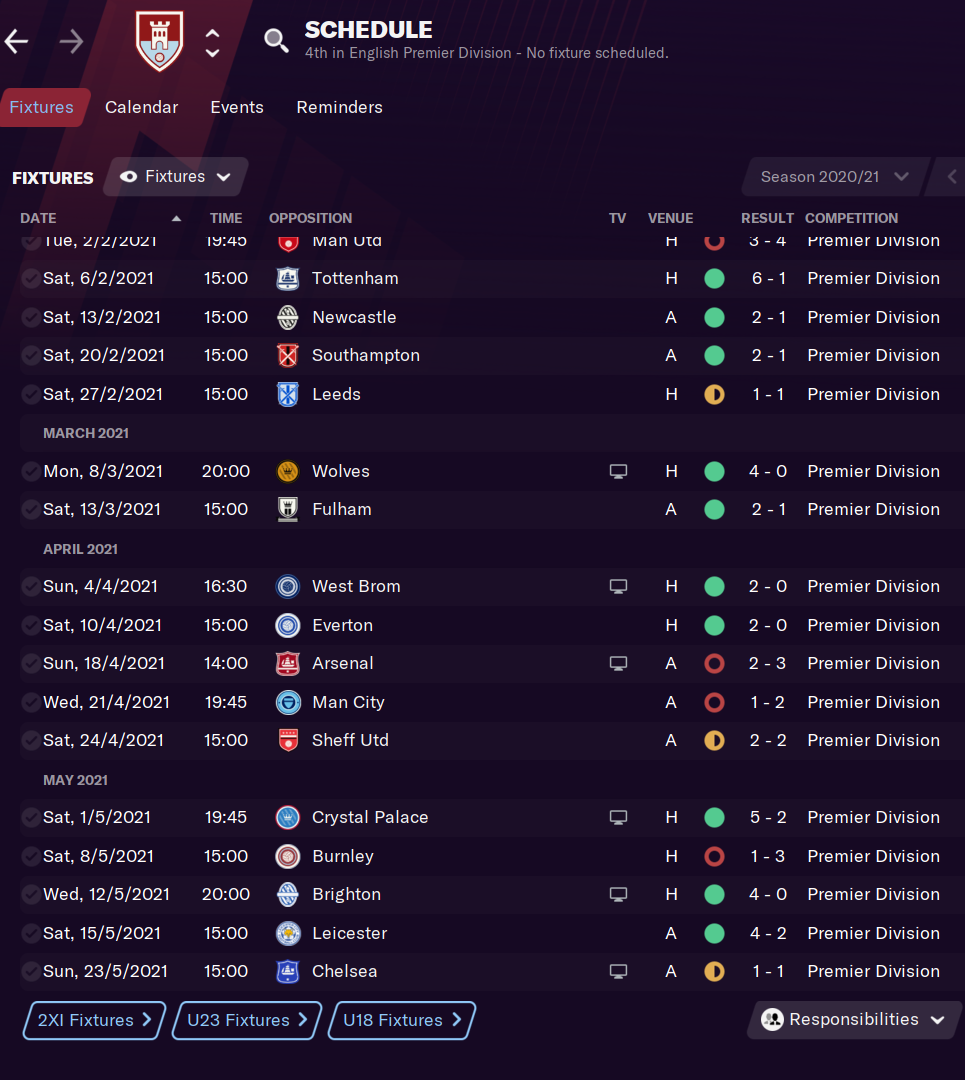The width and height of the screenshot is (965, 1080).
Task: Open the U23 Fixtures button
Action: [248, 1020]
